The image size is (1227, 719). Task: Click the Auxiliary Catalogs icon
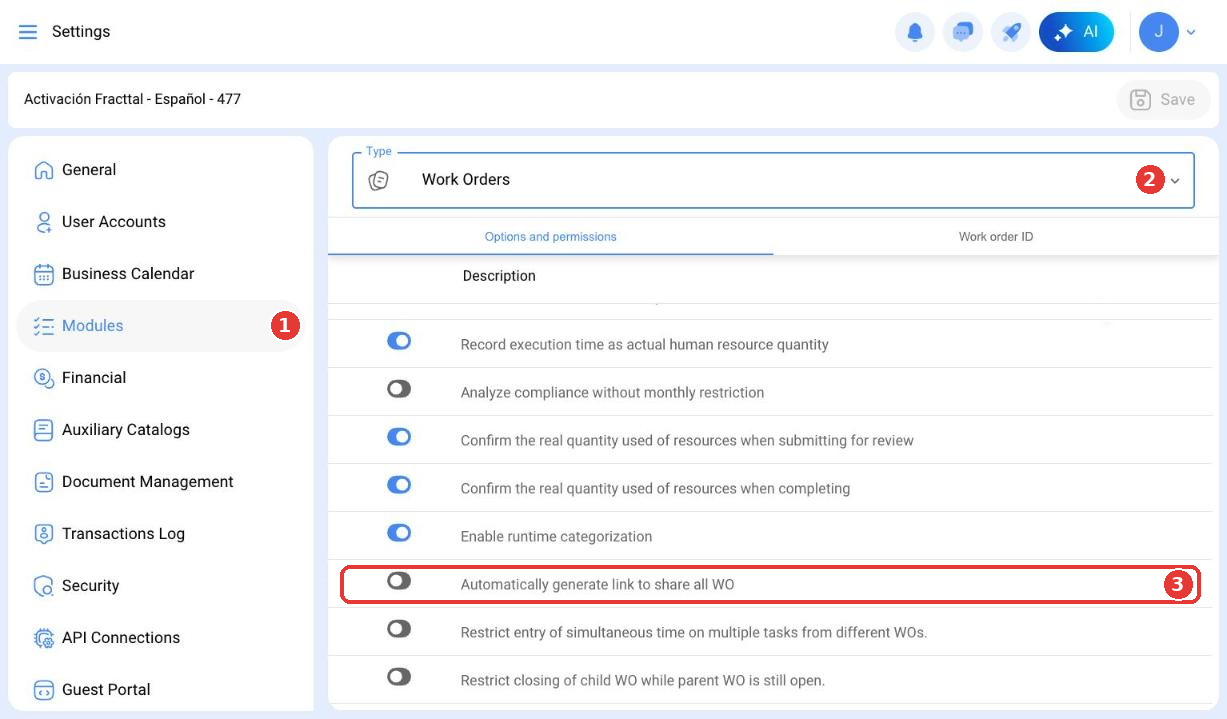[43, 430]
